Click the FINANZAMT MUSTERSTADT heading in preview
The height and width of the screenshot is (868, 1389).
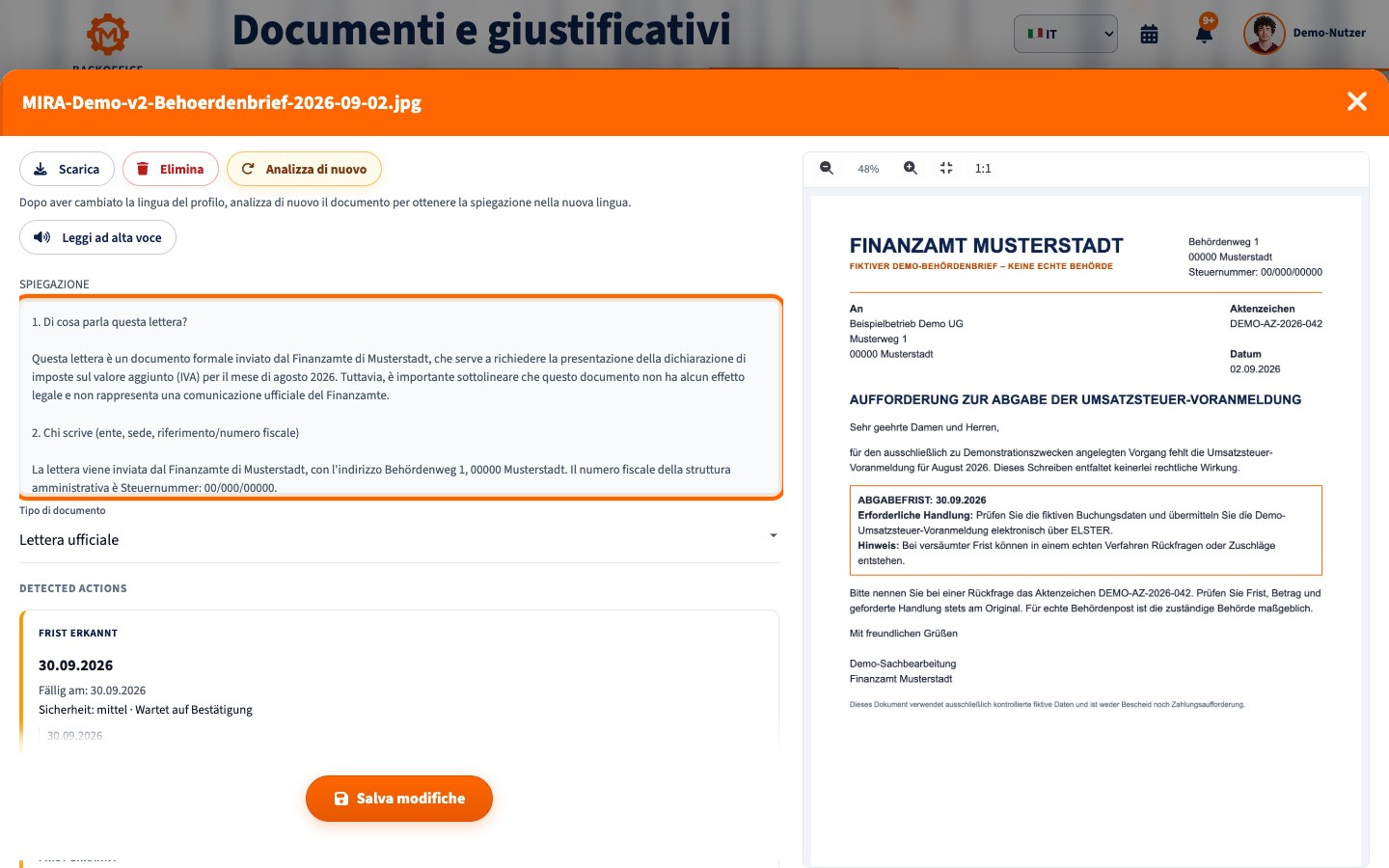[x=986, y=246]
